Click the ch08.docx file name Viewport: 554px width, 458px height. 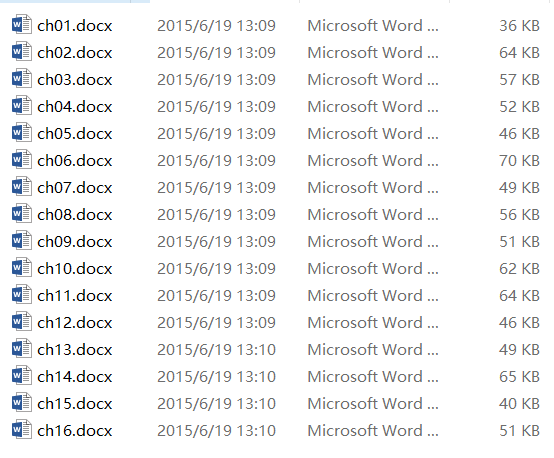pyautogui.click(x=75, y=215)
